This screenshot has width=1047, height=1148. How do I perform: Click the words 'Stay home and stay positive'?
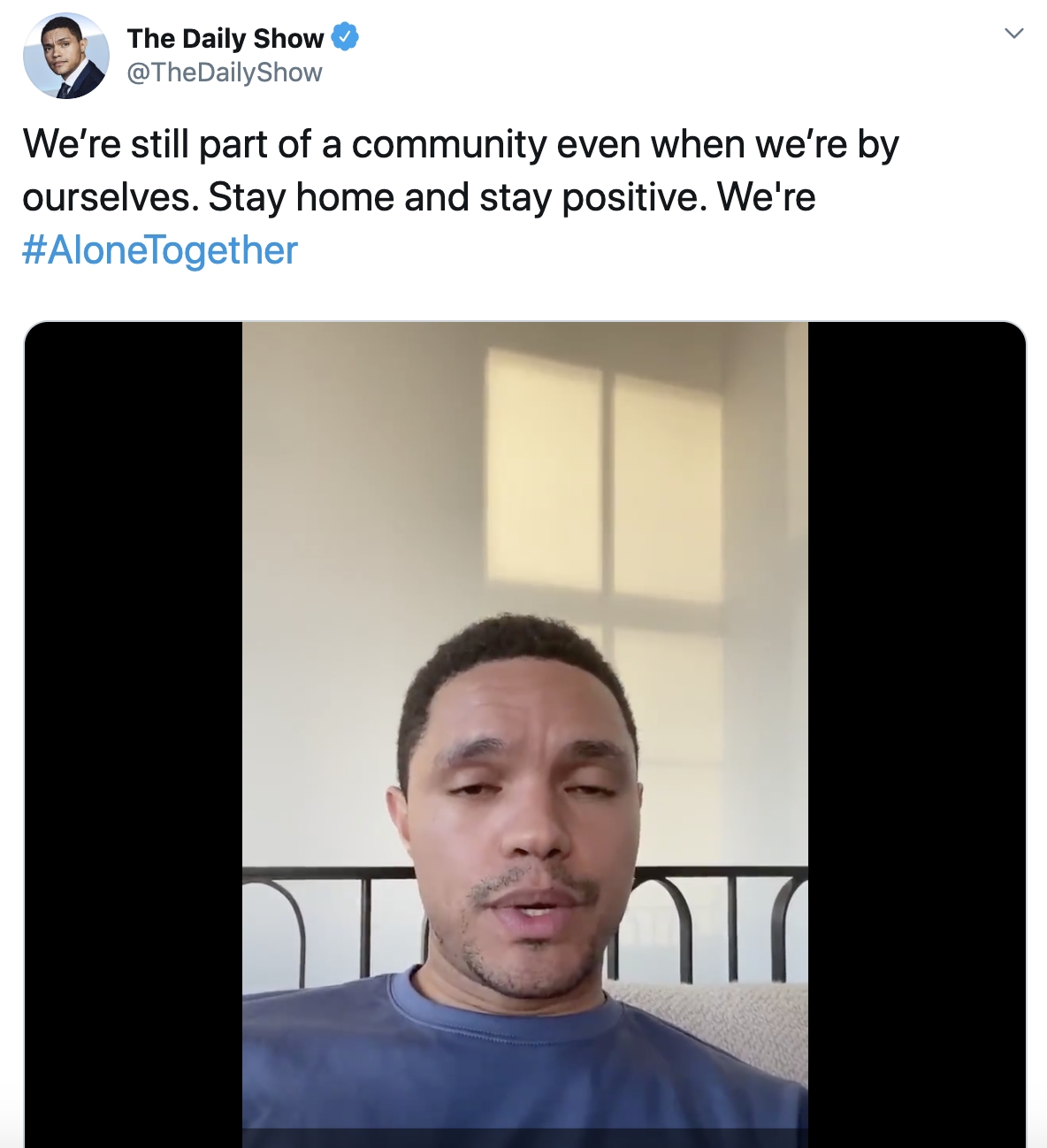(457, 197)
